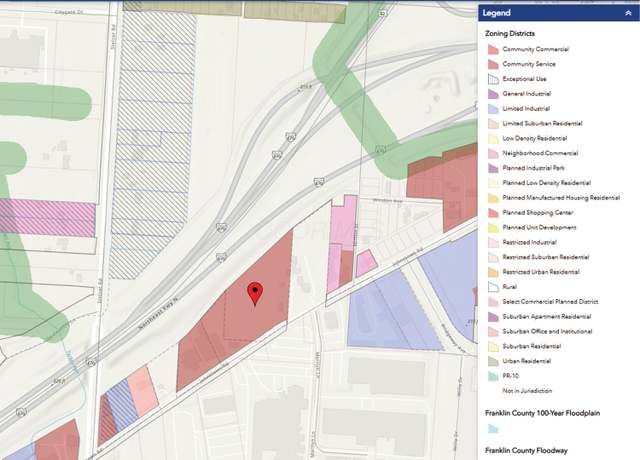This screenshot has height=460, width=640.
Task: Click the Community Commercial legend swatch
Action: pos(493,49)
